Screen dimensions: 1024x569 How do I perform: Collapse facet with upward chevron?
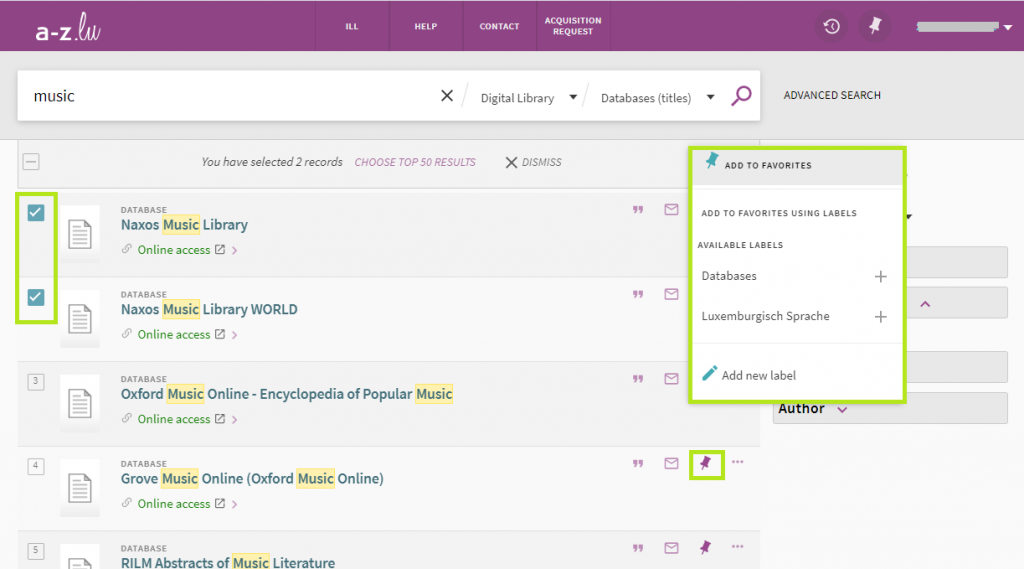tap(925, 304)
